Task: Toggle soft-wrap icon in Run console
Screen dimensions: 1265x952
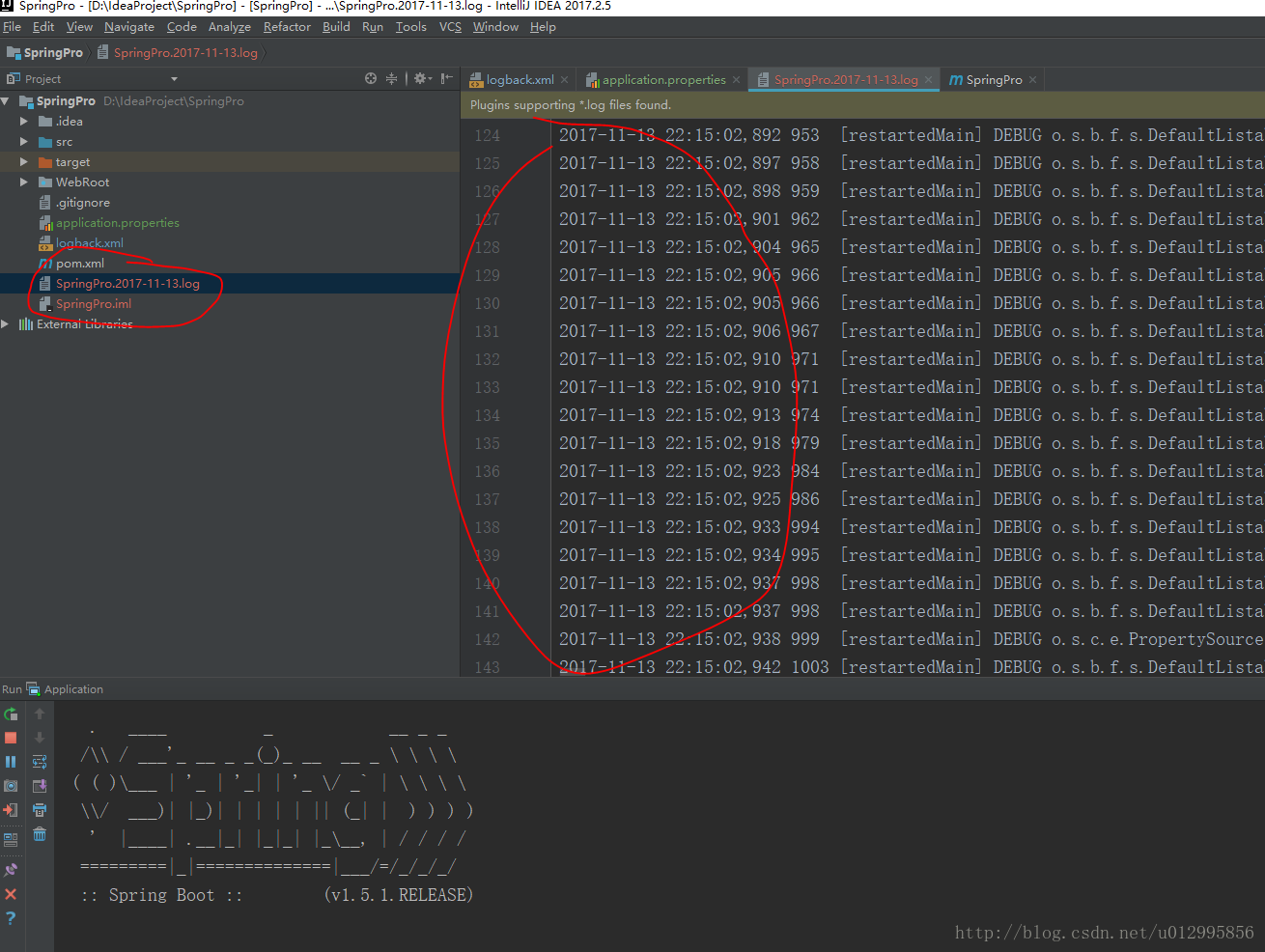Action: 40,762
